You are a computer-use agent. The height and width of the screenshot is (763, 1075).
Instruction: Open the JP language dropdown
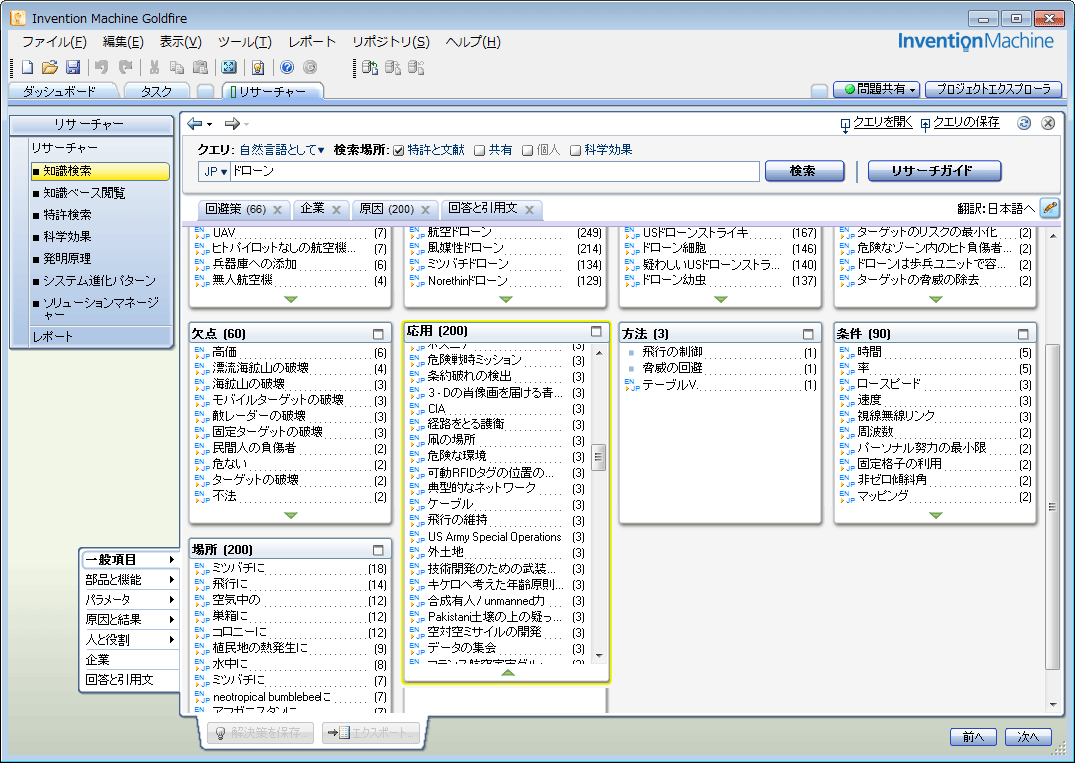point(215,171)
